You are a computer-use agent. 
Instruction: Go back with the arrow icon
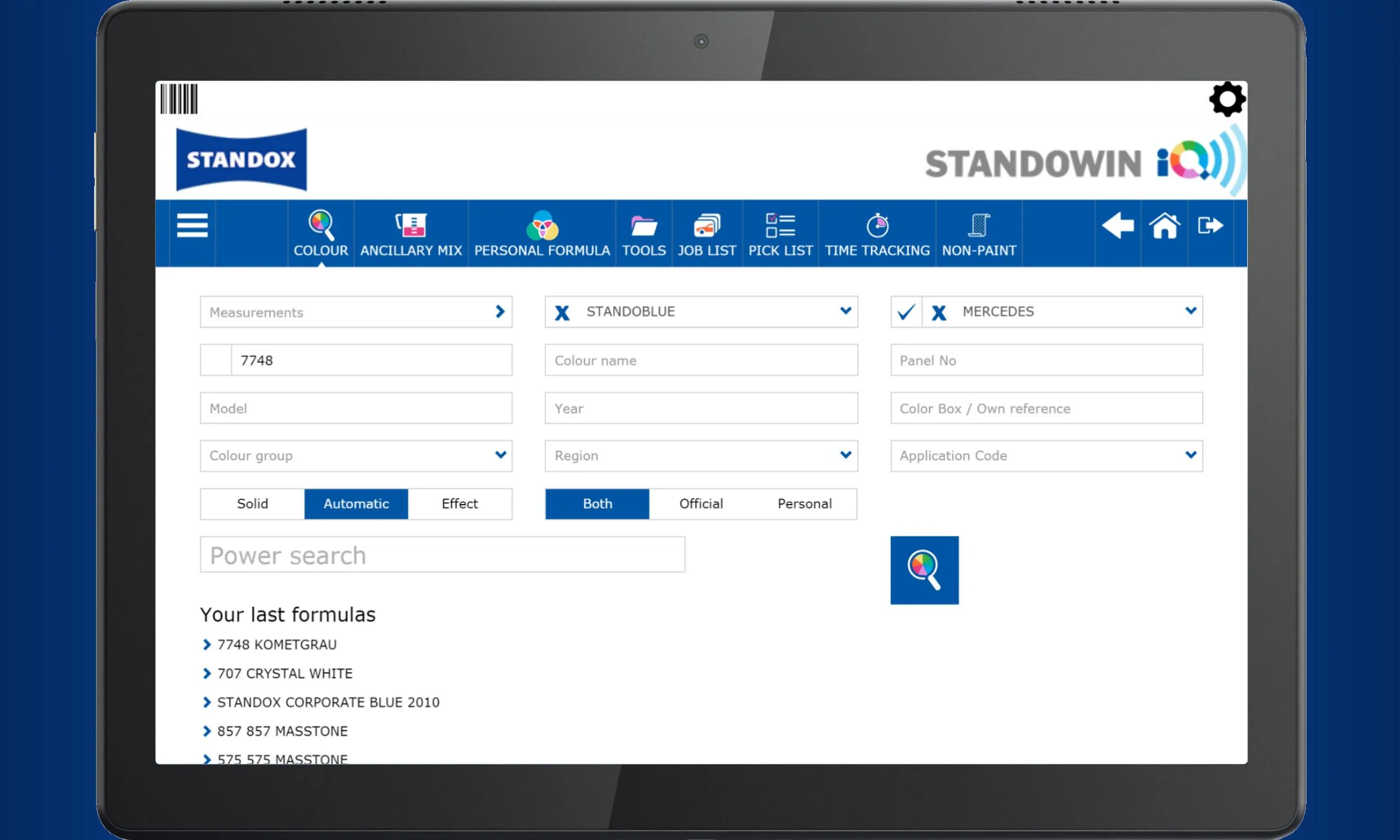(x=1118, y=225)
